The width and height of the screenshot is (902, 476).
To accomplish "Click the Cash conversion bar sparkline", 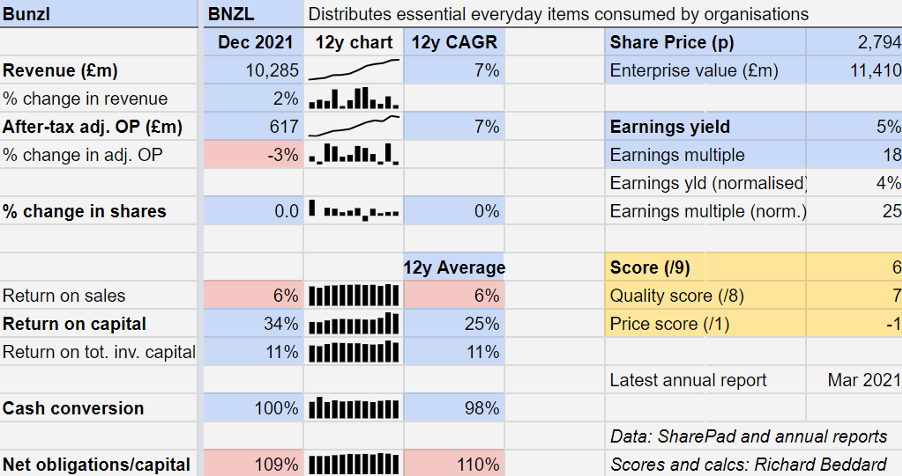I will pyautogui.click(x=354, y=409).
